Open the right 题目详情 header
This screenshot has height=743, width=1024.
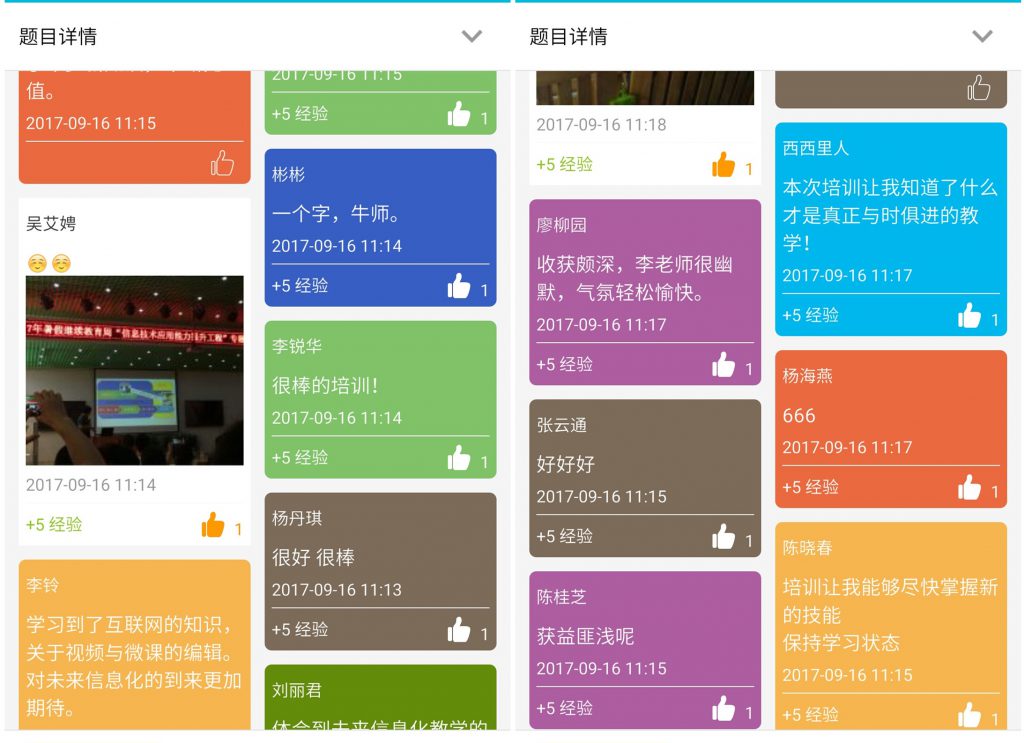pyautogui.click(x=568, y=37)
